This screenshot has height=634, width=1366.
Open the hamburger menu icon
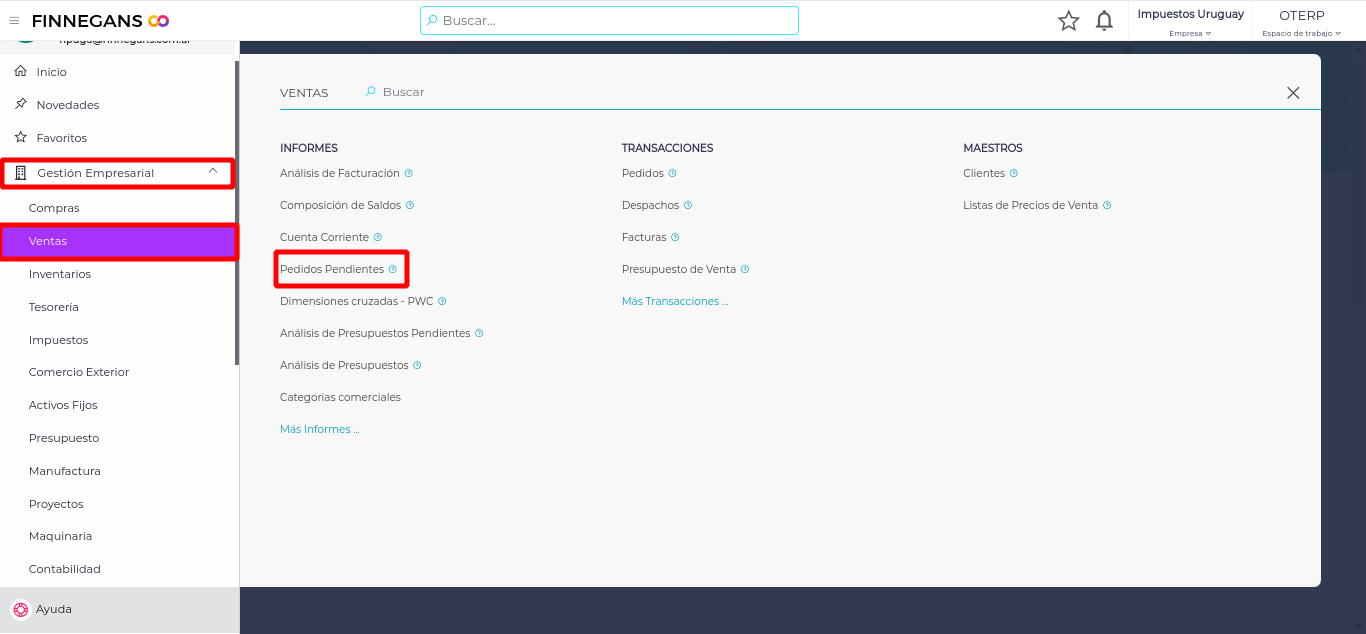[14, 20]
